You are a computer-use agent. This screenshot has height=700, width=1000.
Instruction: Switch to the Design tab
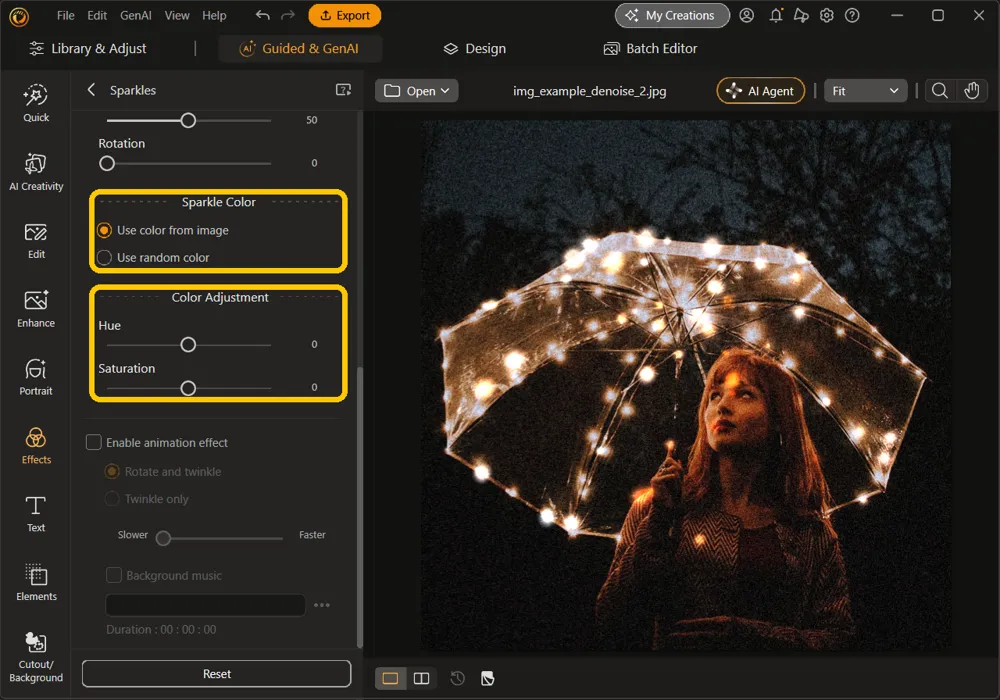coord(474,48)
